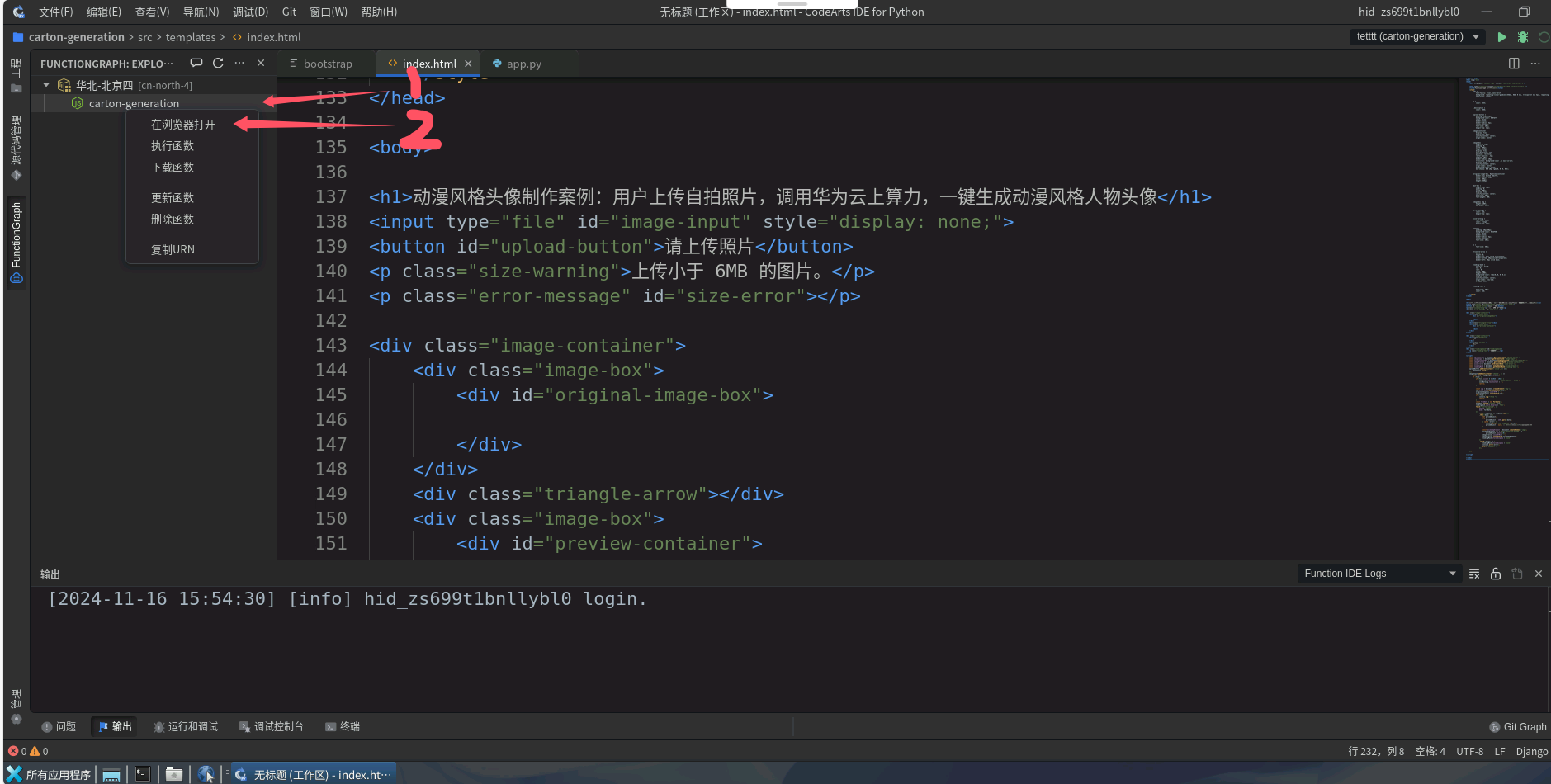
Task: Change file encoding via UTF-8 status item
Action: [x=1470, y=751]
